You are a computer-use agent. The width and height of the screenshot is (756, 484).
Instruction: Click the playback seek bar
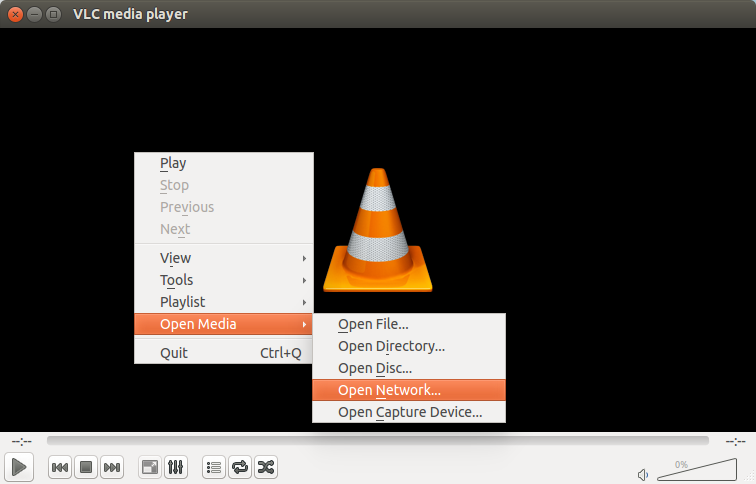point(378,440)
